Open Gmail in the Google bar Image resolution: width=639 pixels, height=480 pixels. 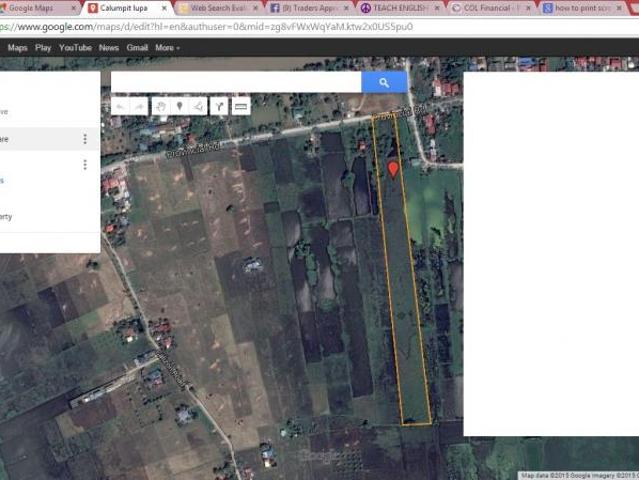(137, 48)
